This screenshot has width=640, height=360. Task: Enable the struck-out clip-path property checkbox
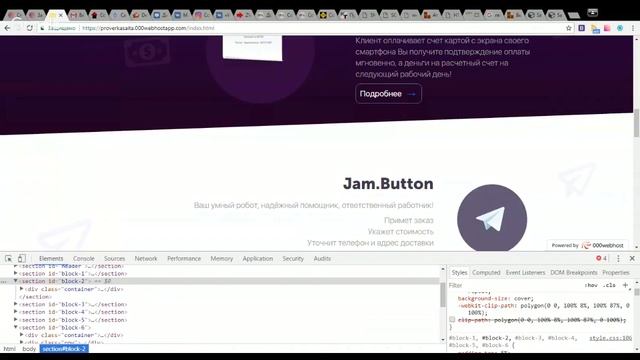pos(452,320)
